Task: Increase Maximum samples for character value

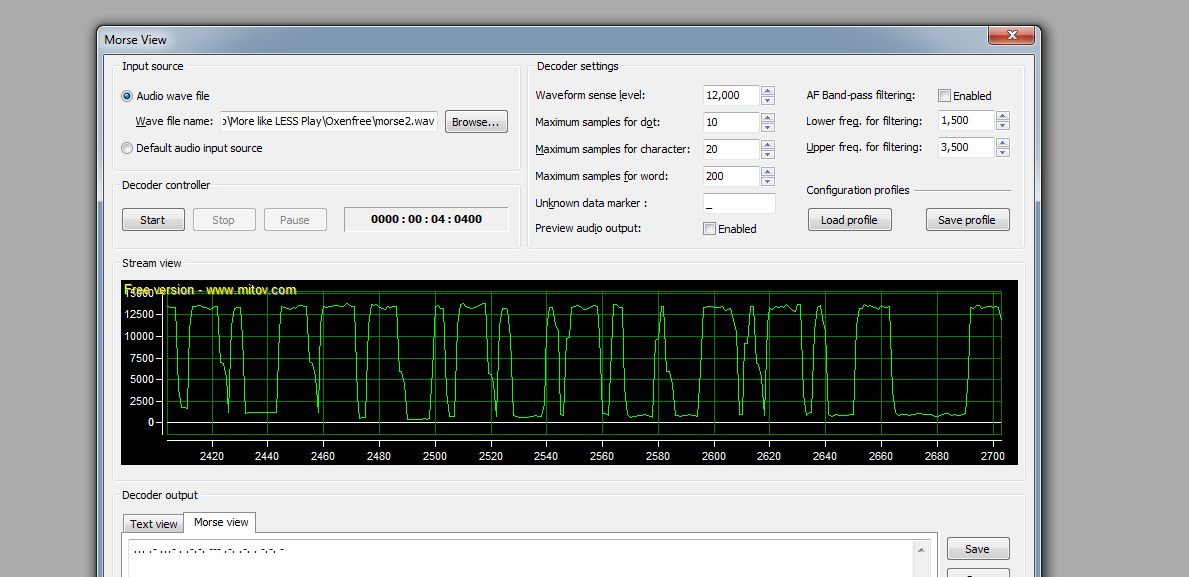Action: (767, 145)
